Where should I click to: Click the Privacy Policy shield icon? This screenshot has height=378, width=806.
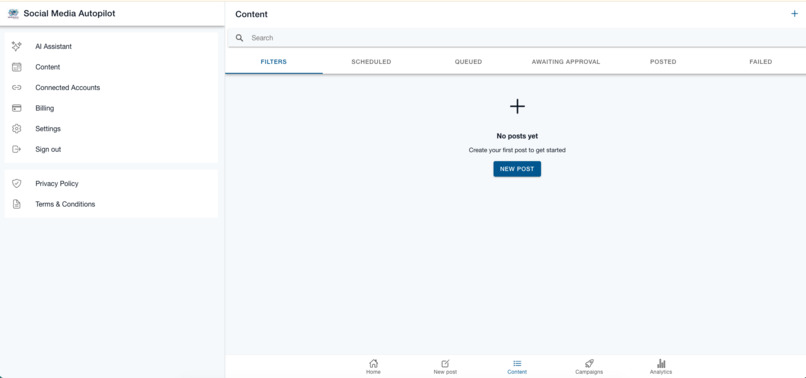pyautogui.click(x=16, y=184)
